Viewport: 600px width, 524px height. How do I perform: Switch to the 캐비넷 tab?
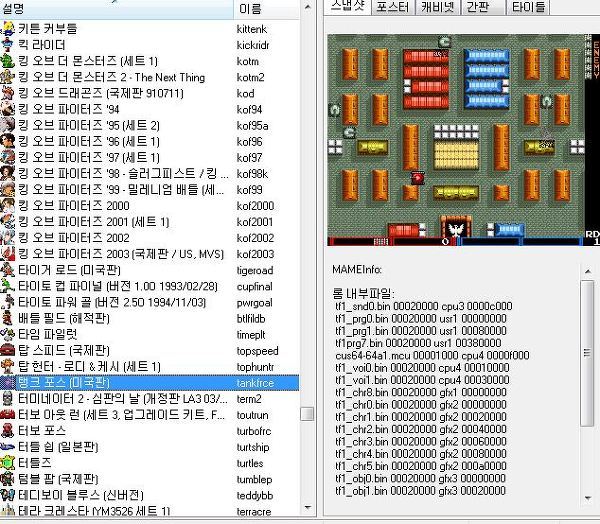438,7
